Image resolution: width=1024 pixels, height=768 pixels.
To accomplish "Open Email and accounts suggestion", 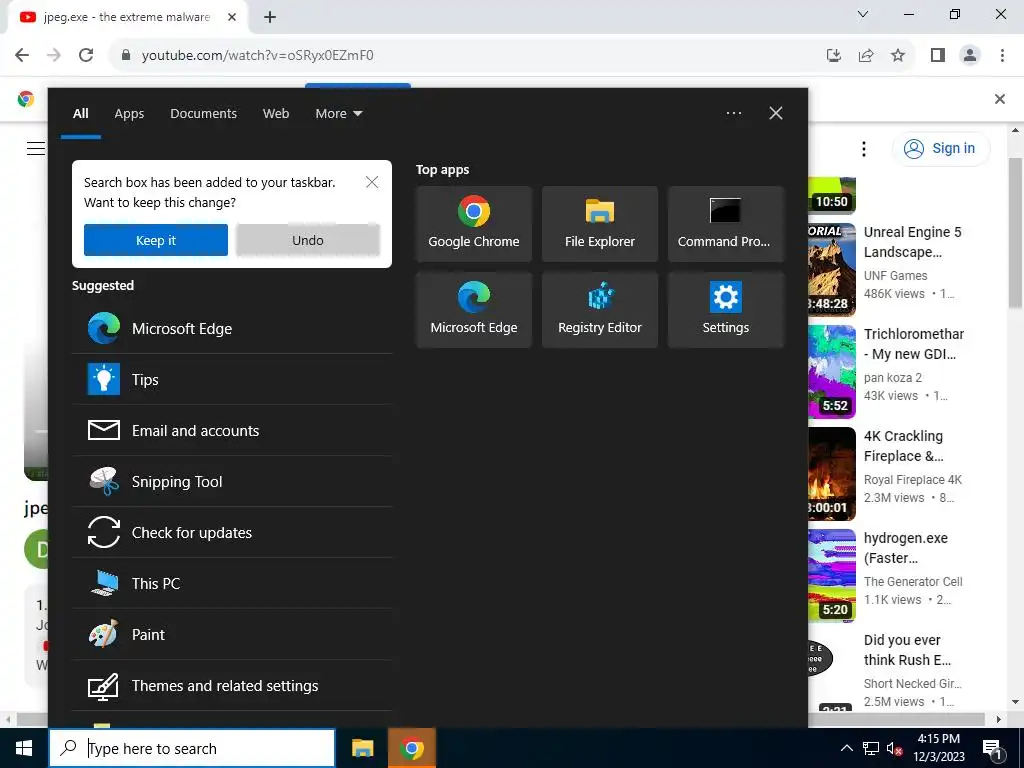I will [232, 430].
